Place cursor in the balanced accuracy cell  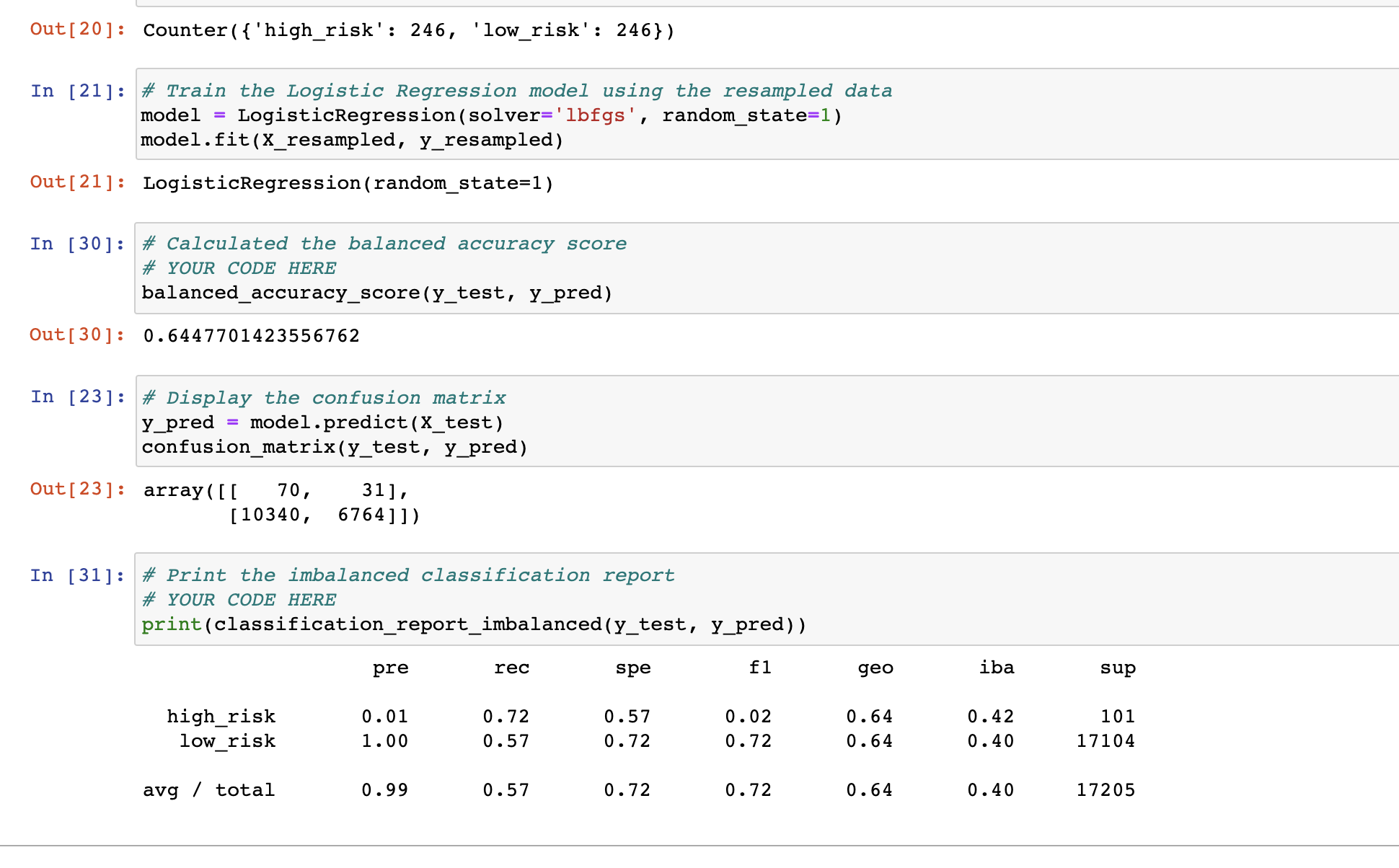(x=375, y=268)
